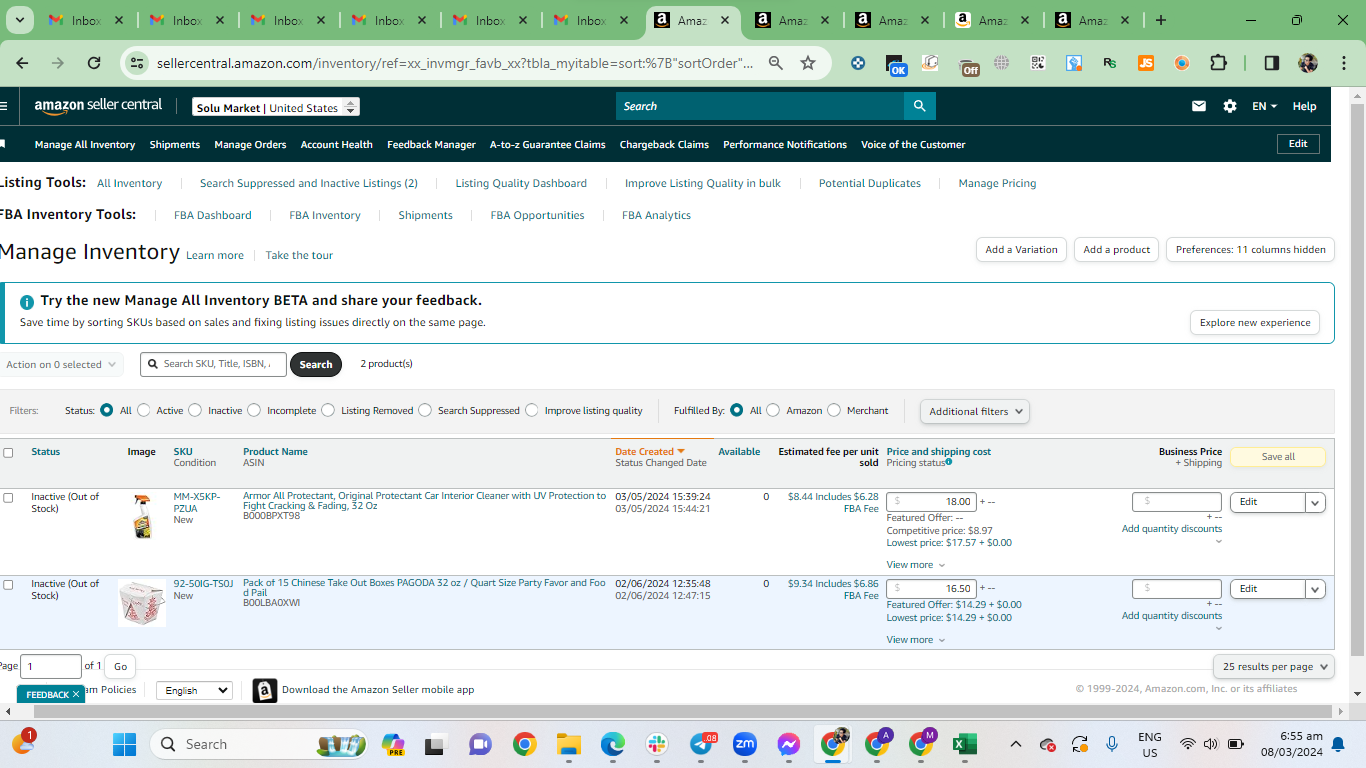Image resolution: width=1366 pixels, height=768 pixels.
Task: Open the Chrome profile avatar
Action: pos(1308,63)
